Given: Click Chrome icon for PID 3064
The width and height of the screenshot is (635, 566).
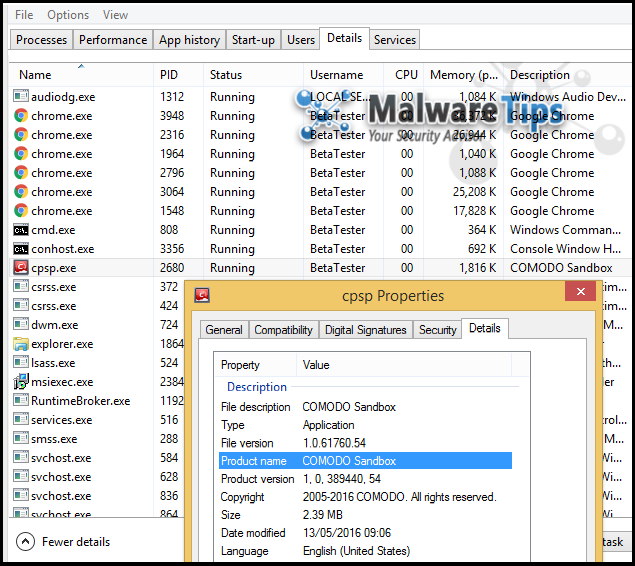Looking at the screenshot, I should pyautogui.click(x=21, y=192).
